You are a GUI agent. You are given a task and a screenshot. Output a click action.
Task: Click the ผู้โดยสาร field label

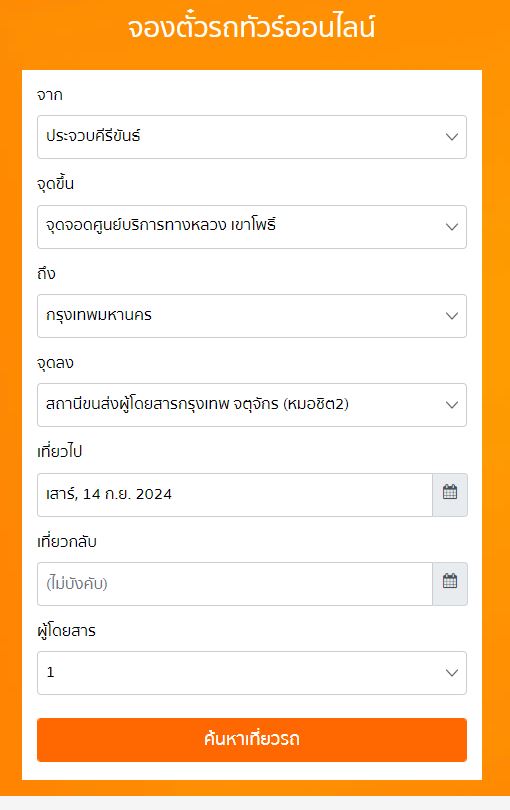point(67,630)
